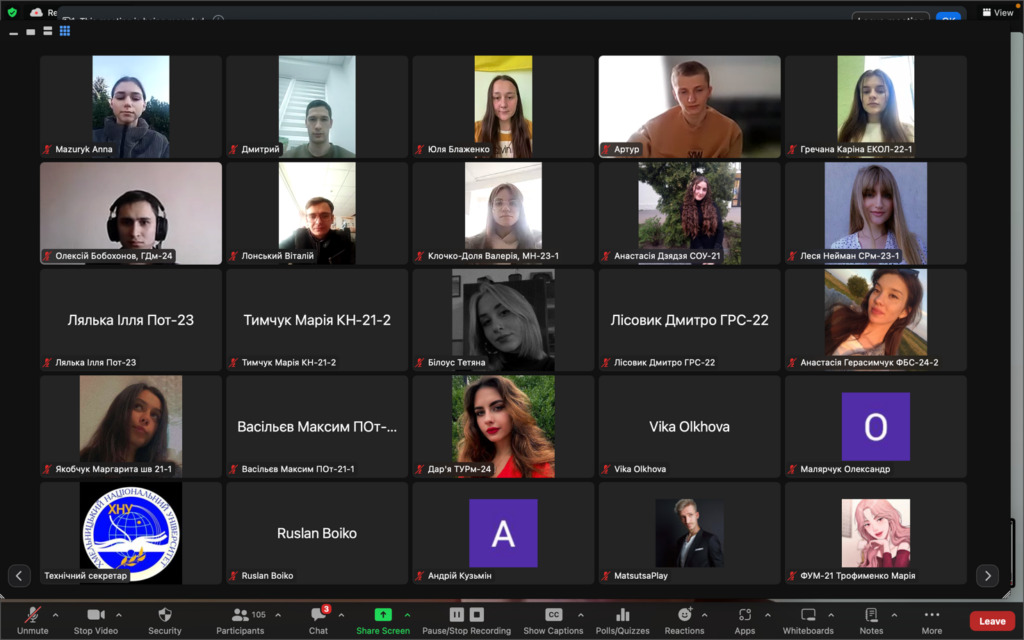This screenshot has height=640, width=1024.
Task: Open the Notes icon
Action: coord(871,614)
